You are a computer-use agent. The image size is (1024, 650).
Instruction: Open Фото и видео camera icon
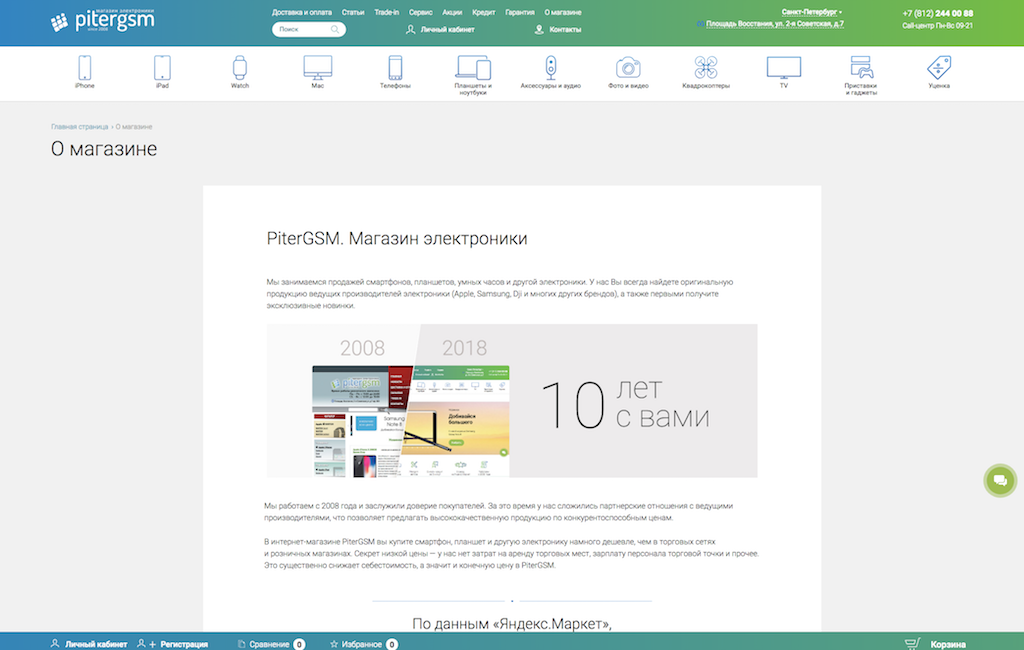[628, 68]
